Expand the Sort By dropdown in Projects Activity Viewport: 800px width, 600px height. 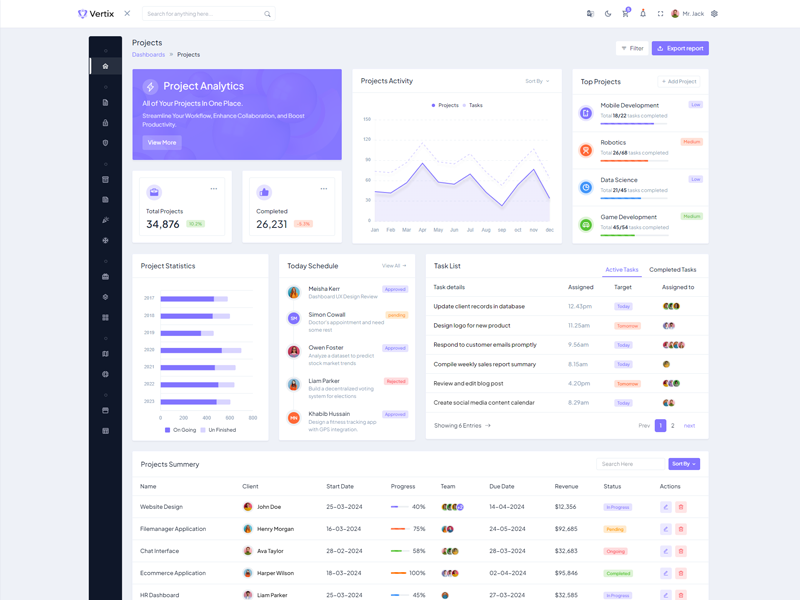coord(537,81)
